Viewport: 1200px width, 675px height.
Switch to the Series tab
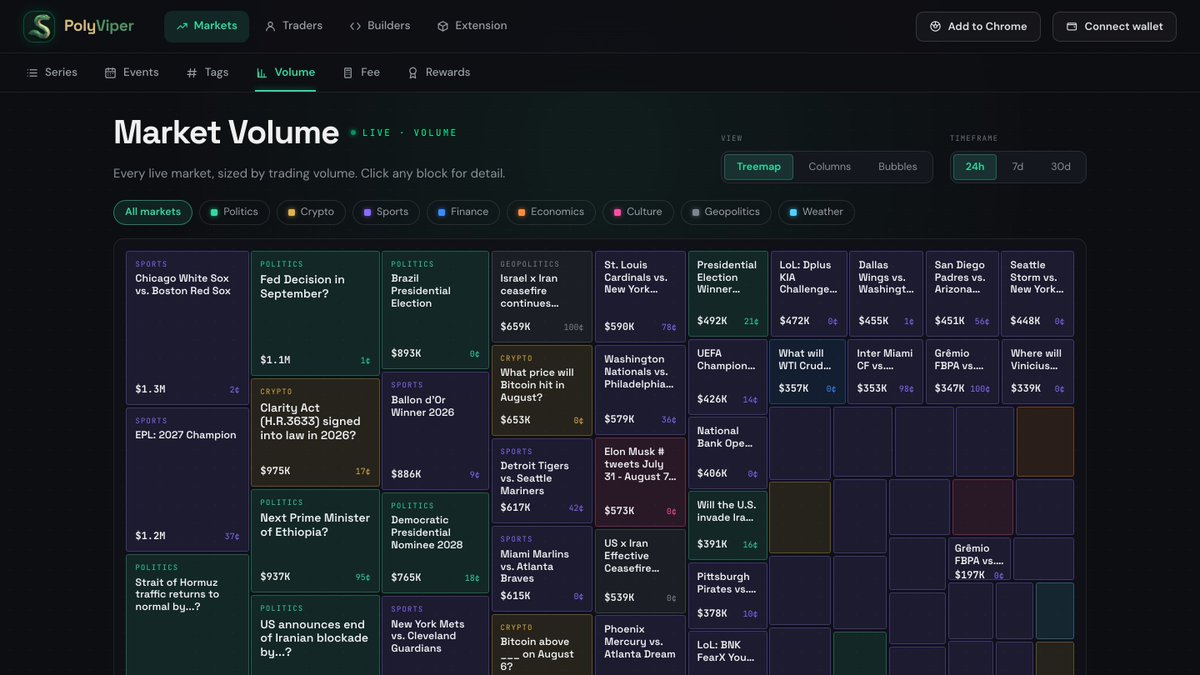tap(51, 73)
